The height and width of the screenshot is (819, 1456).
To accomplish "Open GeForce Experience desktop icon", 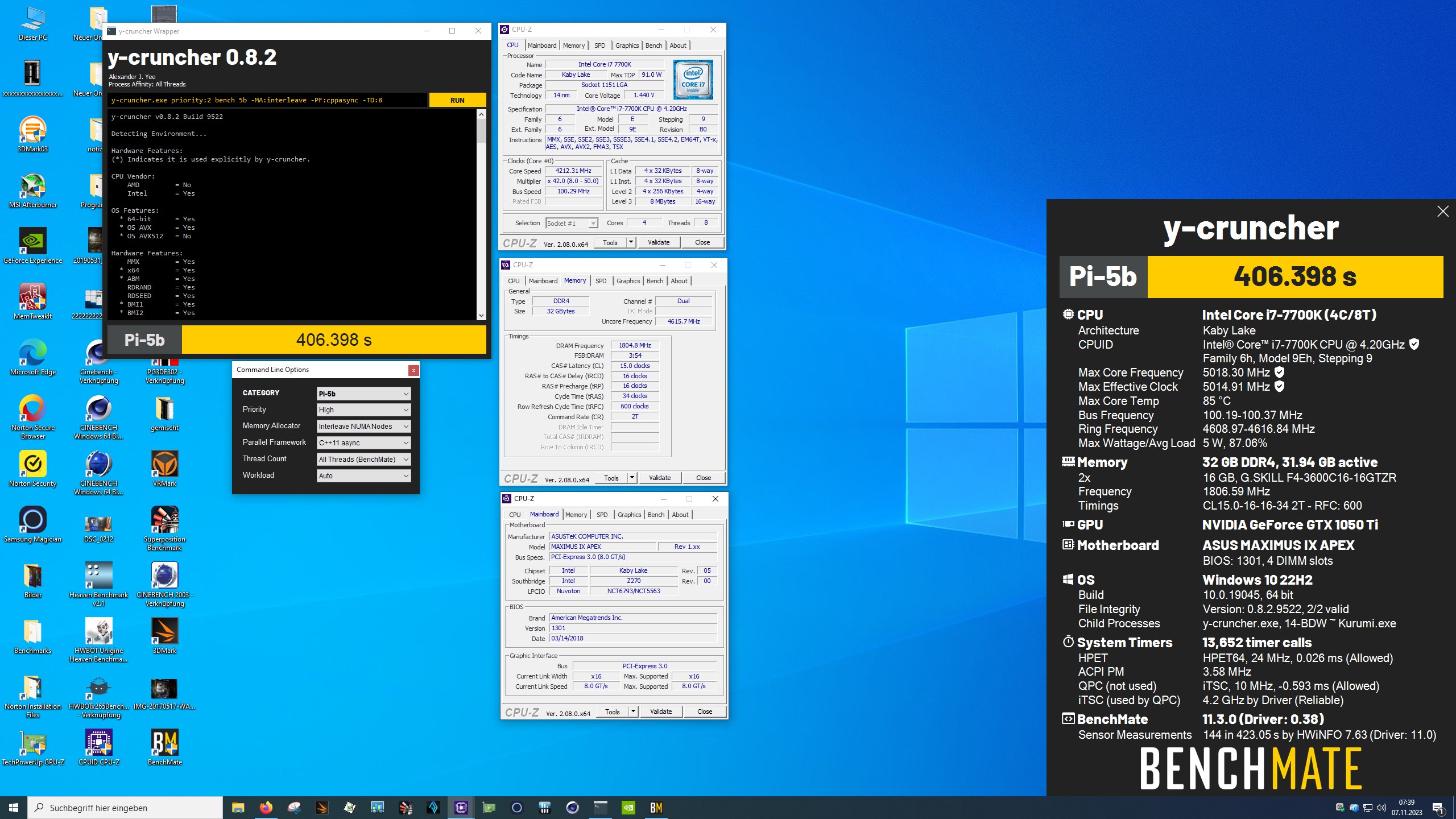I will click(x=32, y=246).
